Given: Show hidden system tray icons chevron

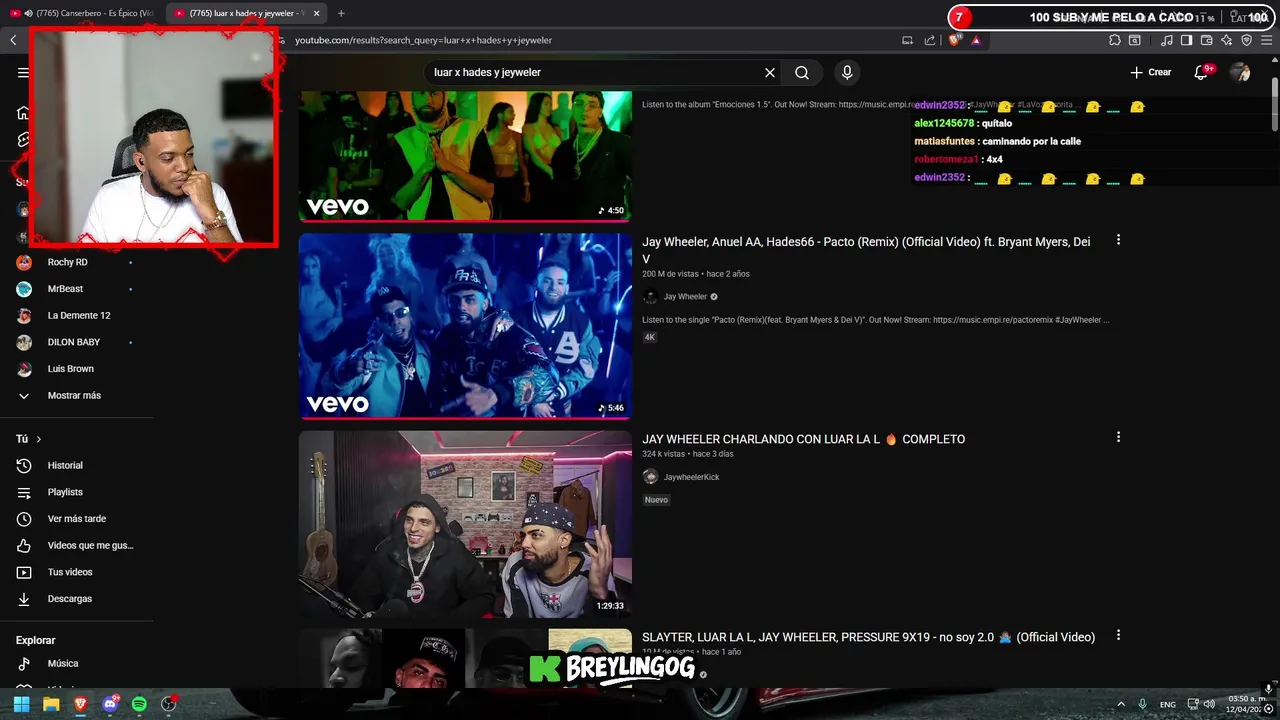Looking at the screenshot, I should coord(1121,704).
